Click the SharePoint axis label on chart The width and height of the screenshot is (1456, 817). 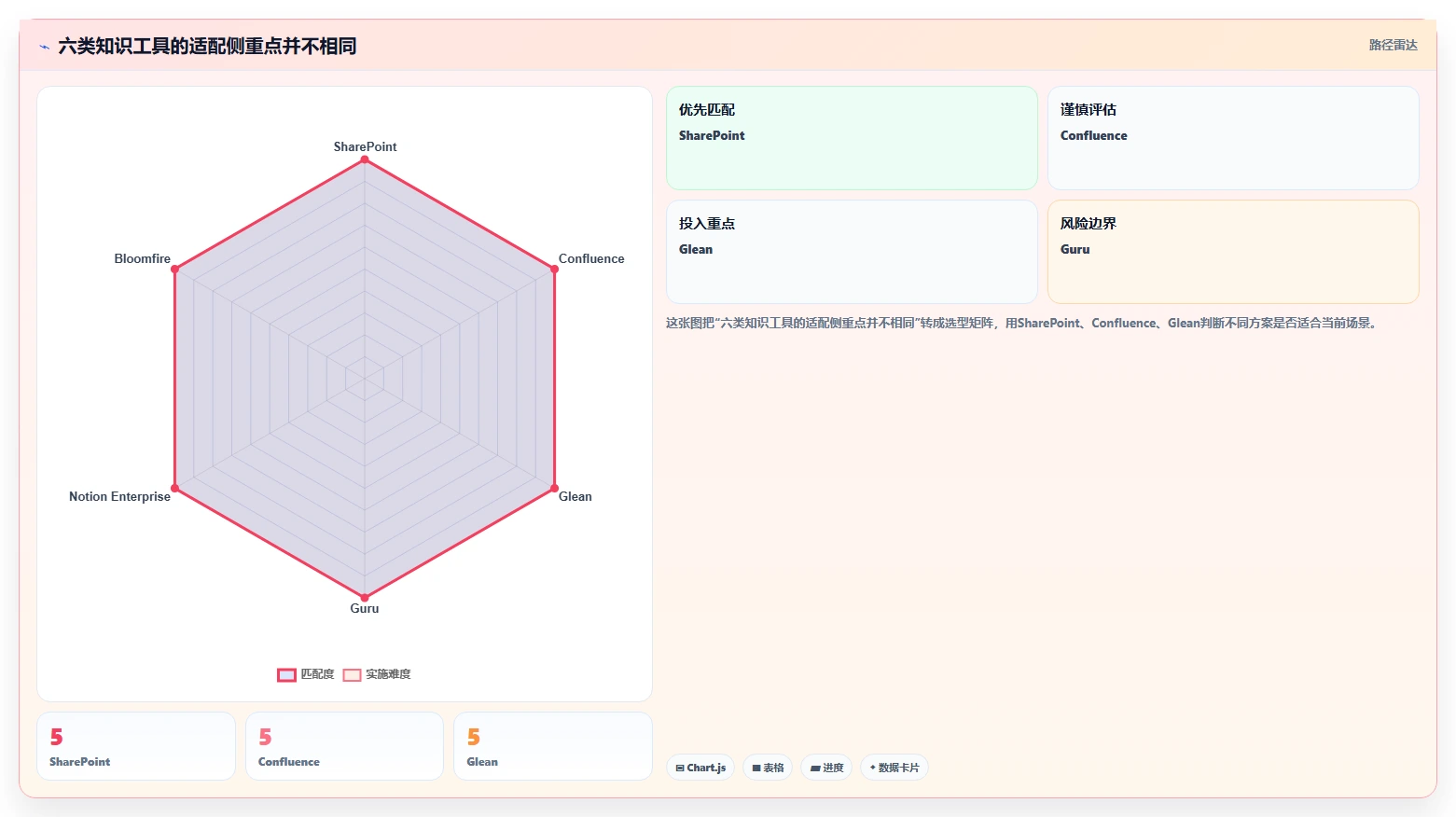[x=365, y=146]
